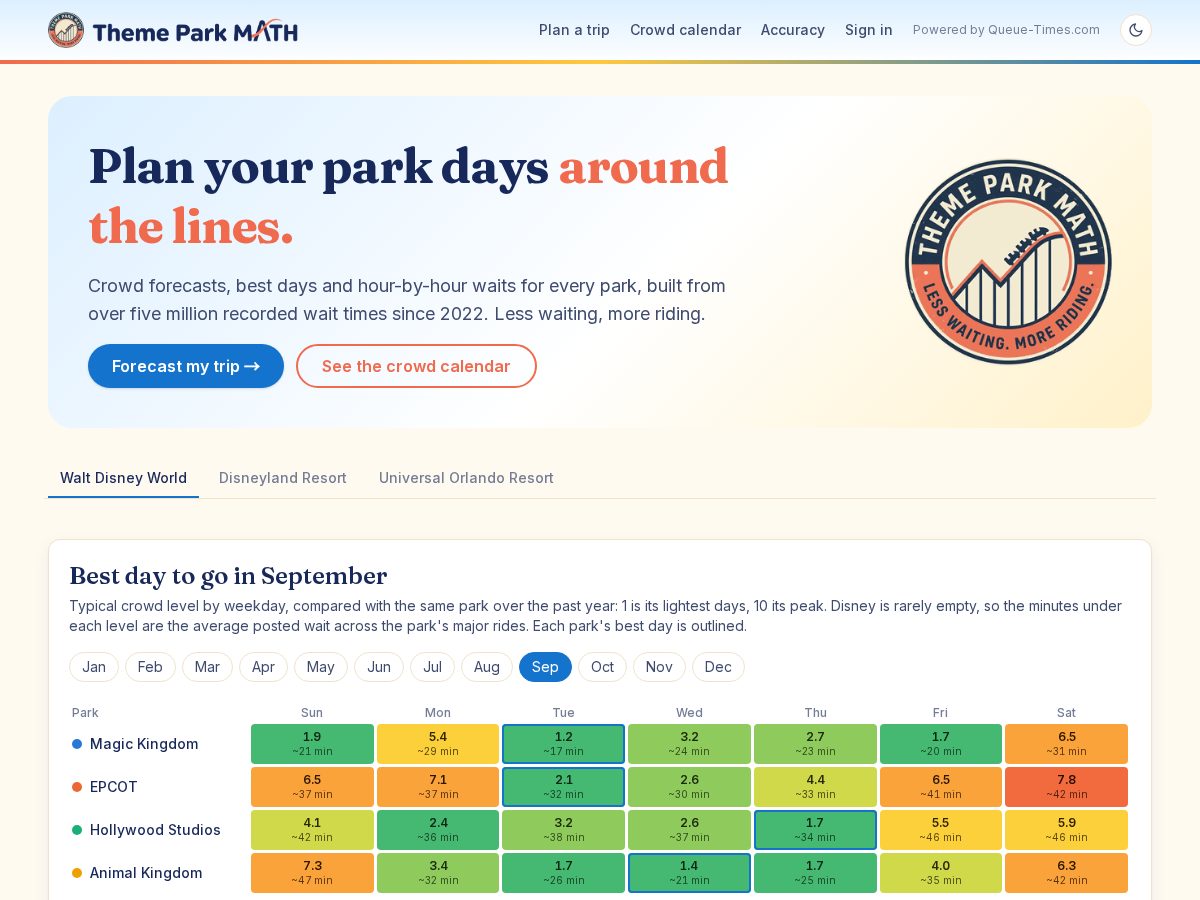Click the Hollywood Studios park name

[x=155, y=830]
